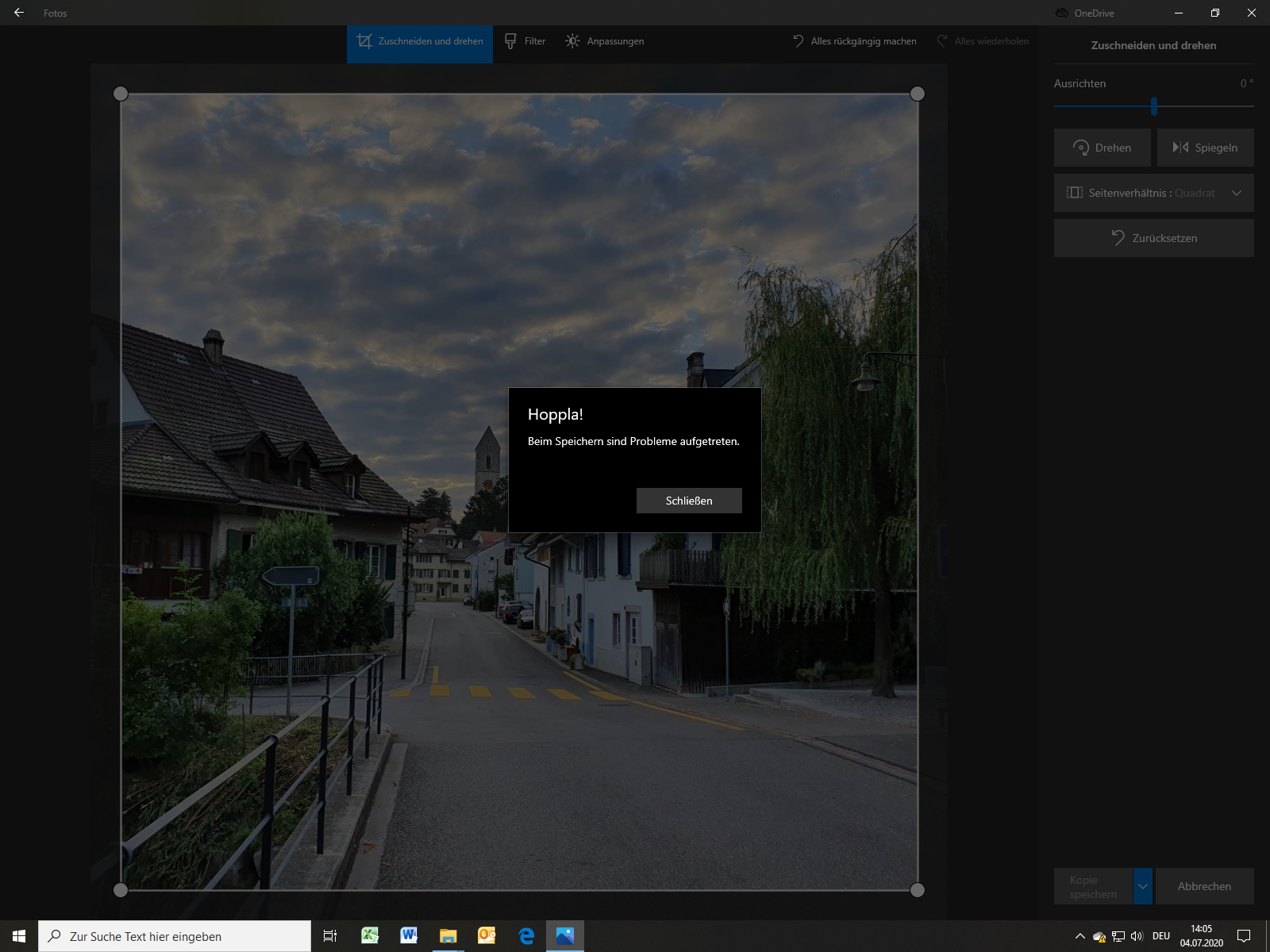Click the OneDrive tray icon

[x=1099, y=937]
